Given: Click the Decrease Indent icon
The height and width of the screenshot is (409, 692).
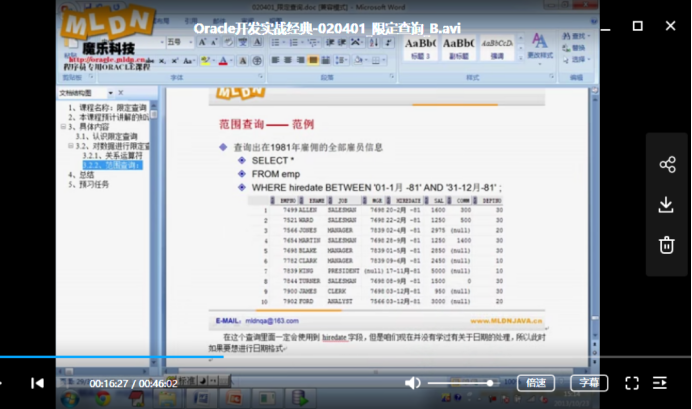Looking at the screenshot, I should [x=330, y=42].
